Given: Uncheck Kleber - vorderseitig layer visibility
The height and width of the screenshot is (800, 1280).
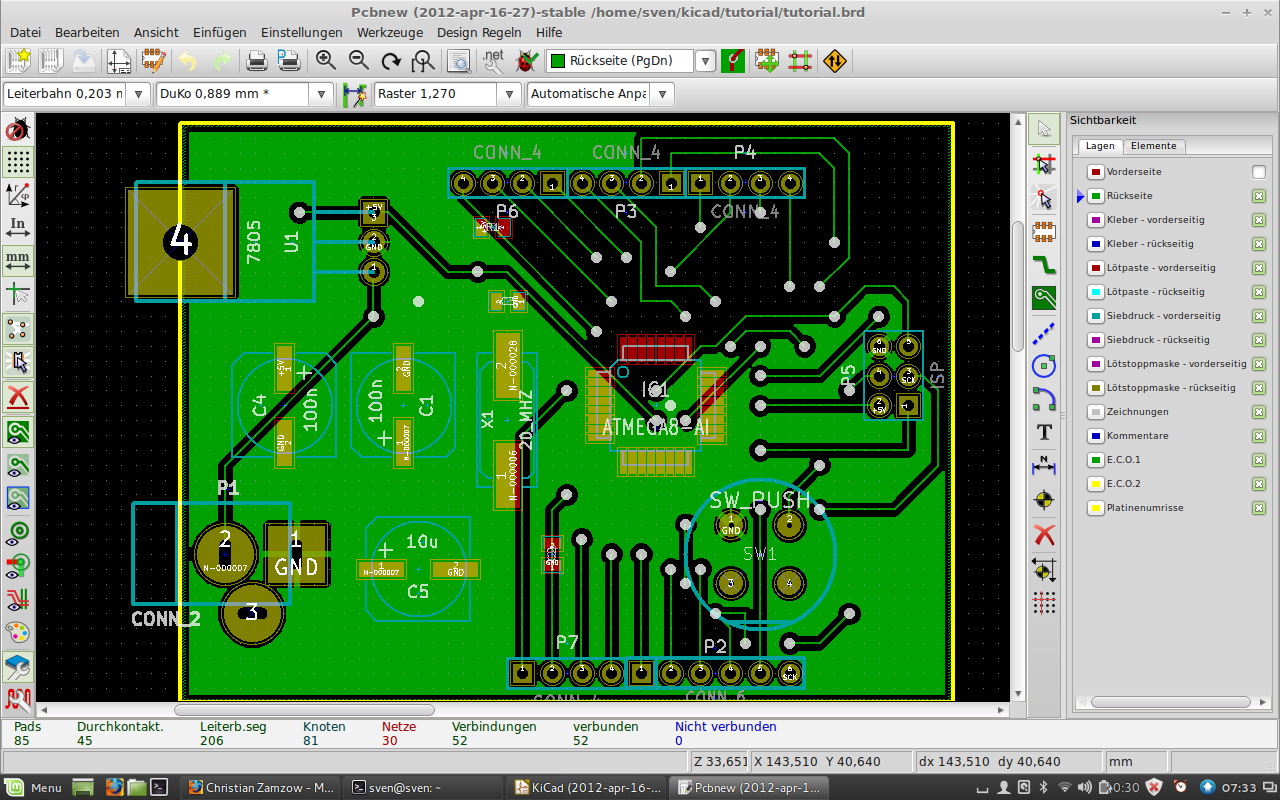Looking at the screenshot, I should [x=1259, y=220].
